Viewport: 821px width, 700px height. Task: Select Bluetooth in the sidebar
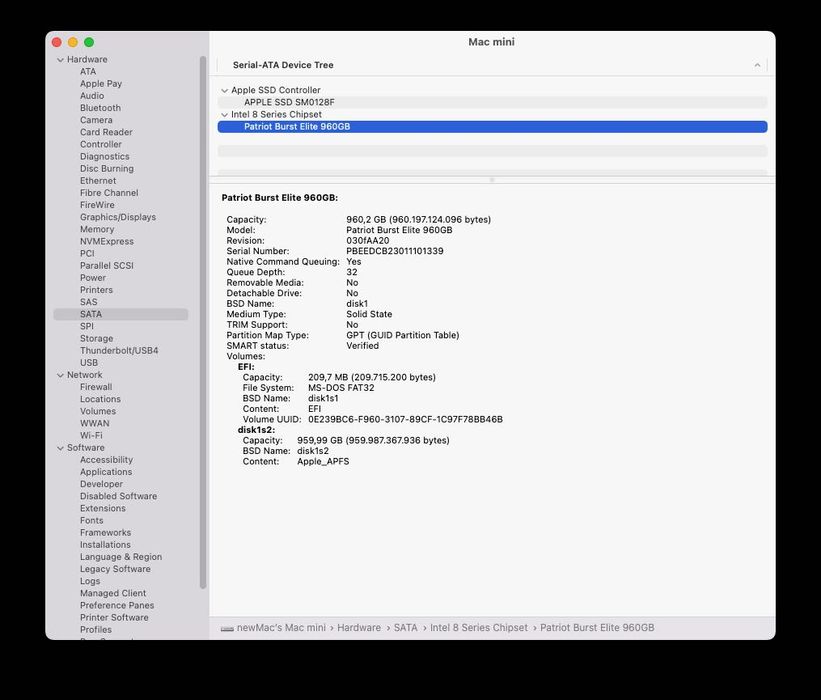(x=100, y=107)
